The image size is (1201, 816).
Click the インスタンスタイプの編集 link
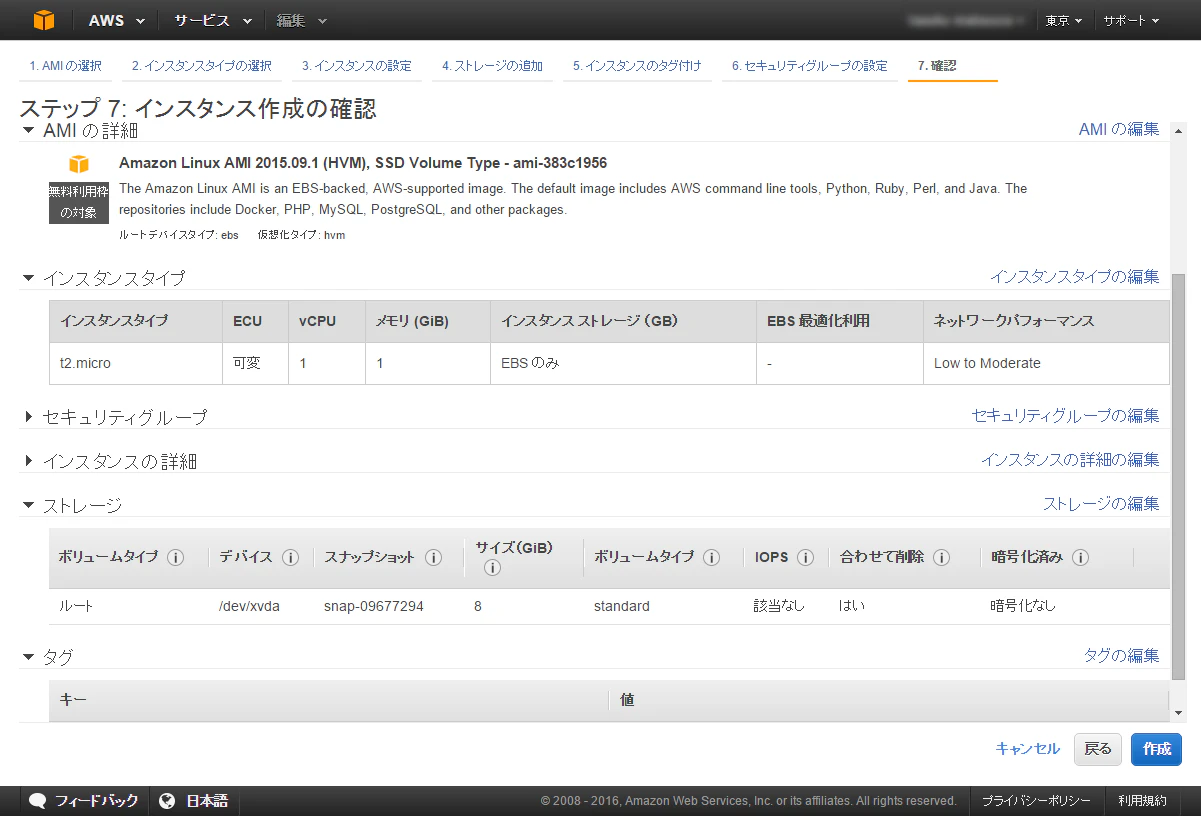[x=1075, y=277]
